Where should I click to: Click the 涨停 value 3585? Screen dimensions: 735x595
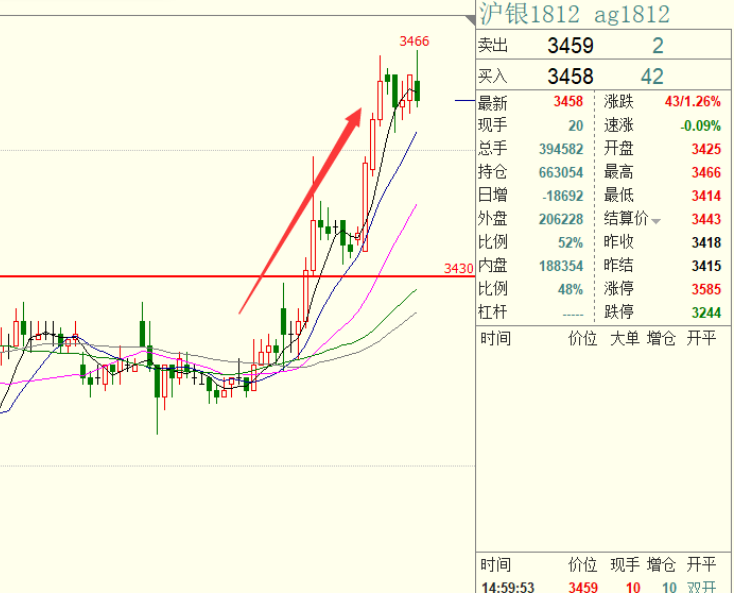(706, 289)
